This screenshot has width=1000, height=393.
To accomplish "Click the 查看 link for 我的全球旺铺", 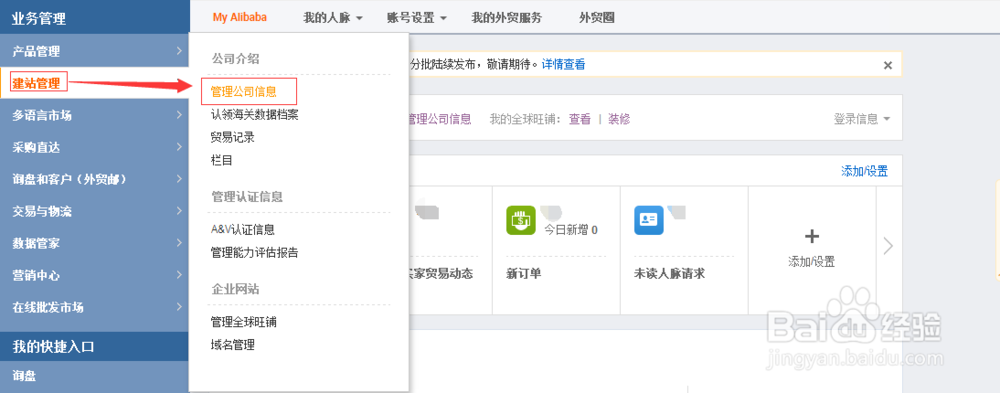I will coord(580,119).
